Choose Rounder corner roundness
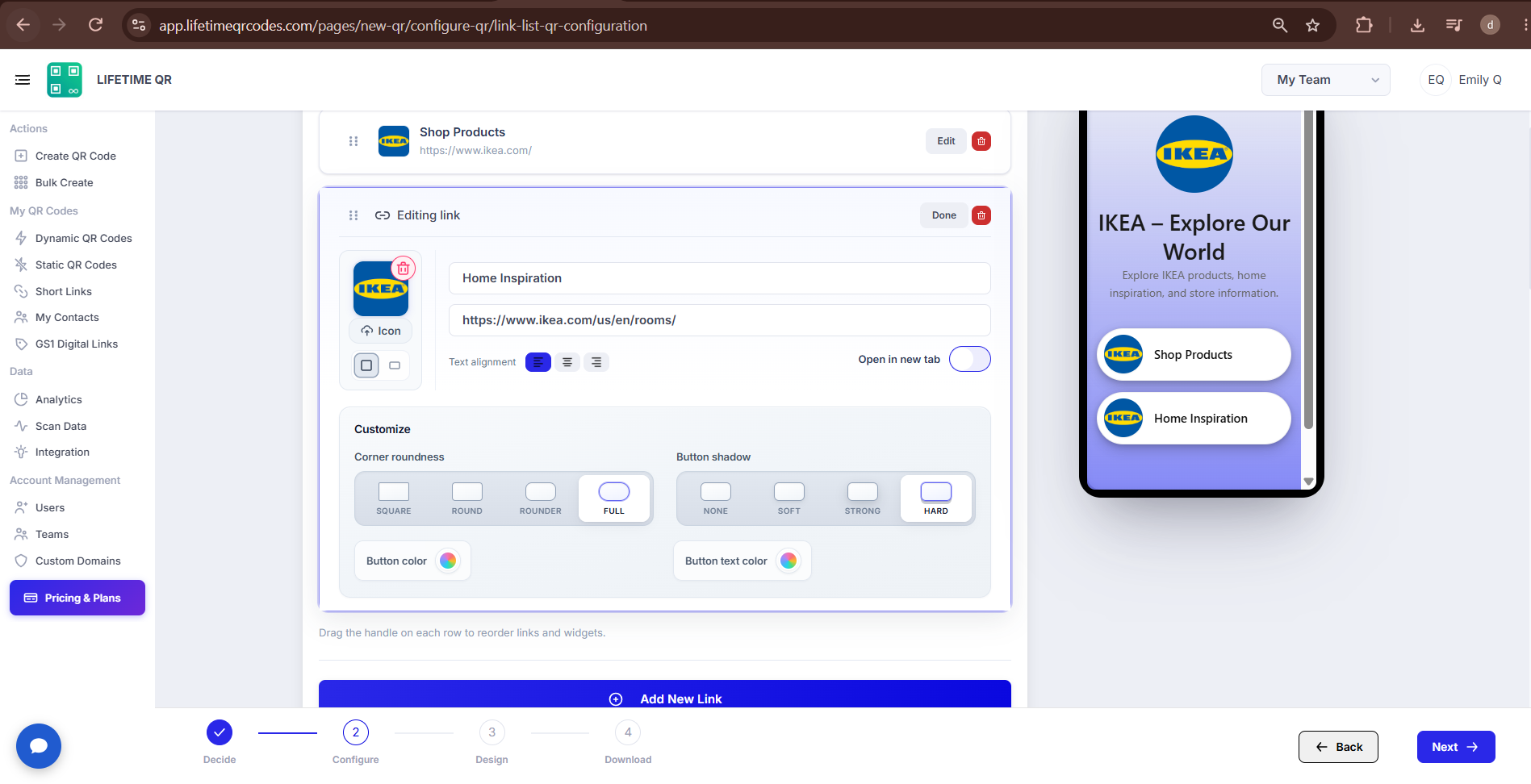 point(541,498)
